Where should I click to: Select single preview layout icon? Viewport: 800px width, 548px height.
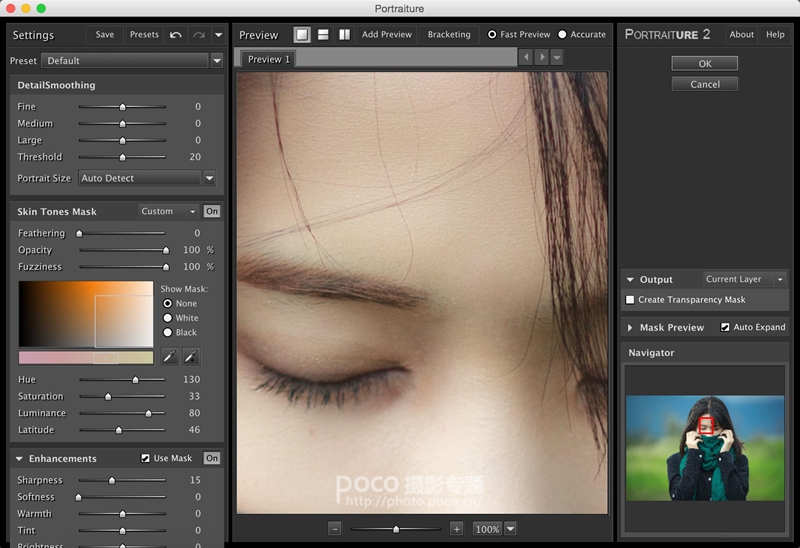coord(302,35)
